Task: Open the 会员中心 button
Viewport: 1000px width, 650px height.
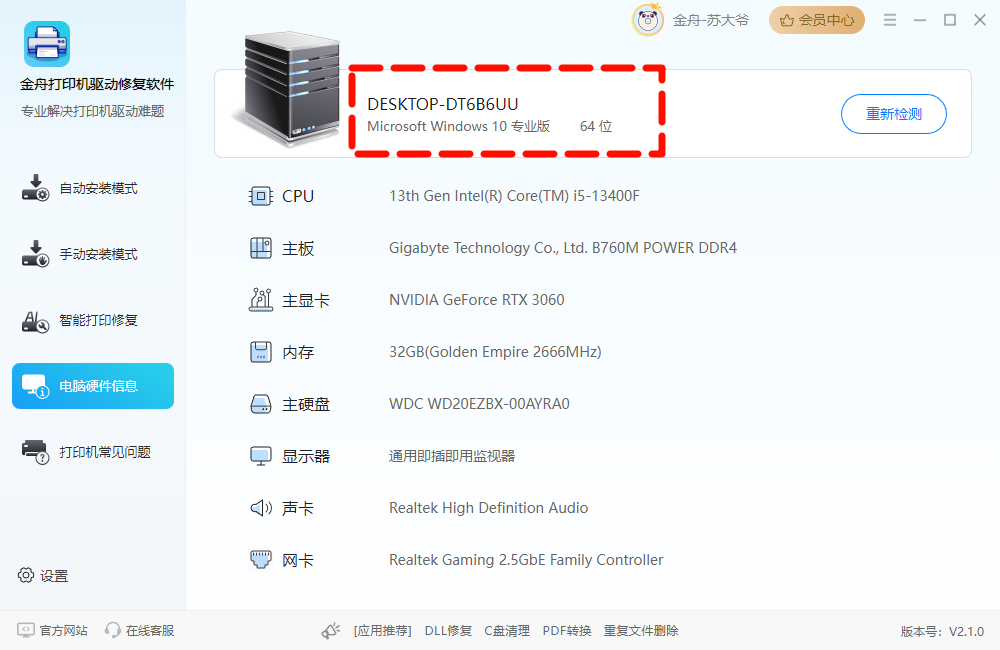Action: pos(817,20)
